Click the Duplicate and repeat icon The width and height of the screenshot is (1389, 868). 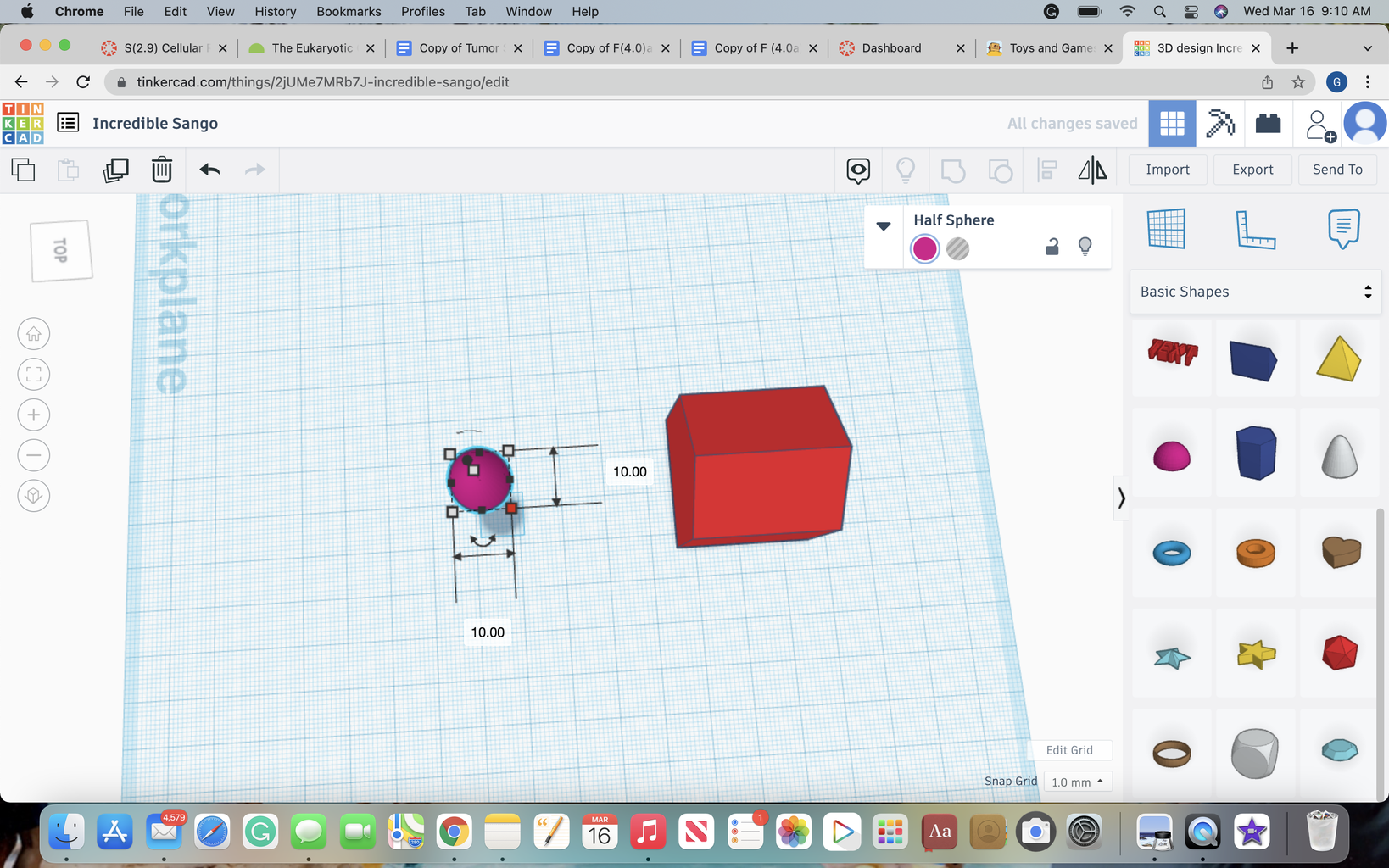115,170
